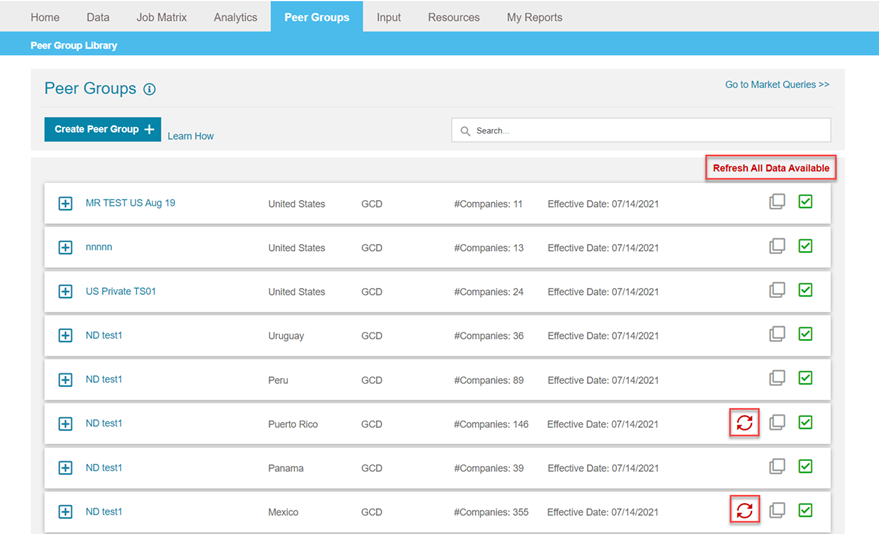Click copy icon in Peru row
879x534 pixels.
777,378
